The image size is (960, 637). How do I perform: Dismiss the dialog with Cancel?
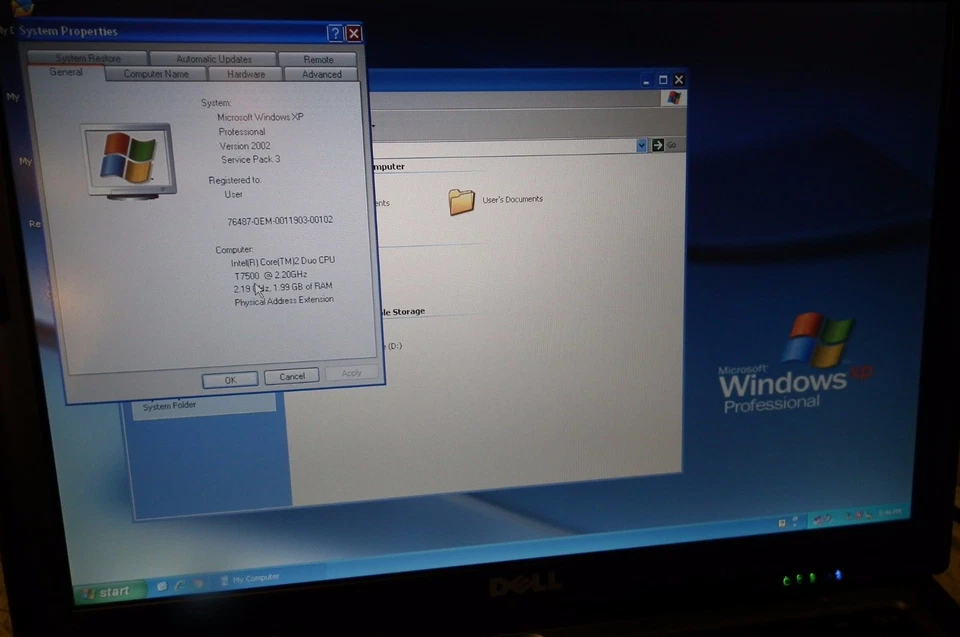pos(291,377)
